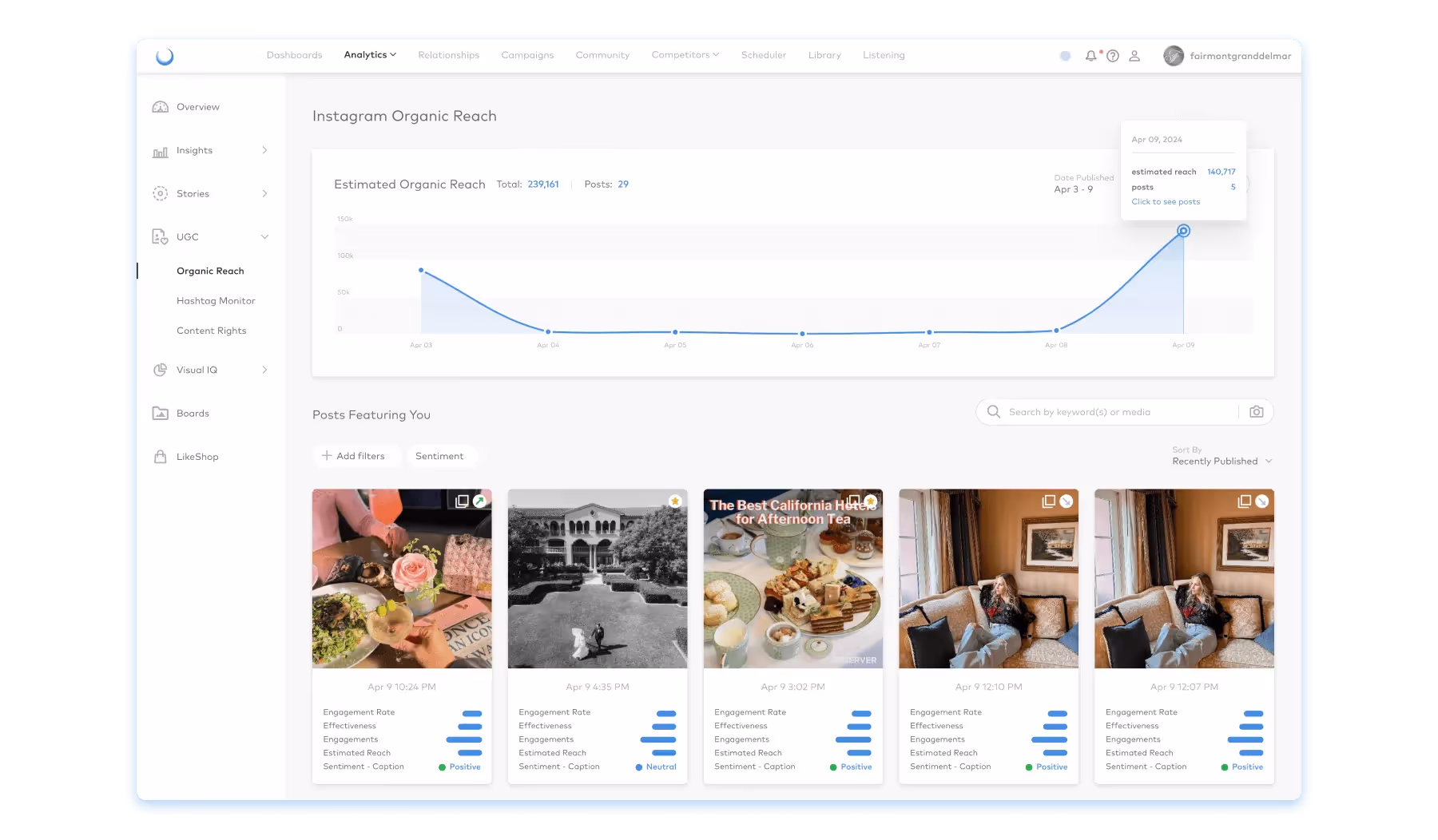Select the Overview gauge icon in sidebar
Screen dimensions: 1438x840
click(x=161, y=106)
